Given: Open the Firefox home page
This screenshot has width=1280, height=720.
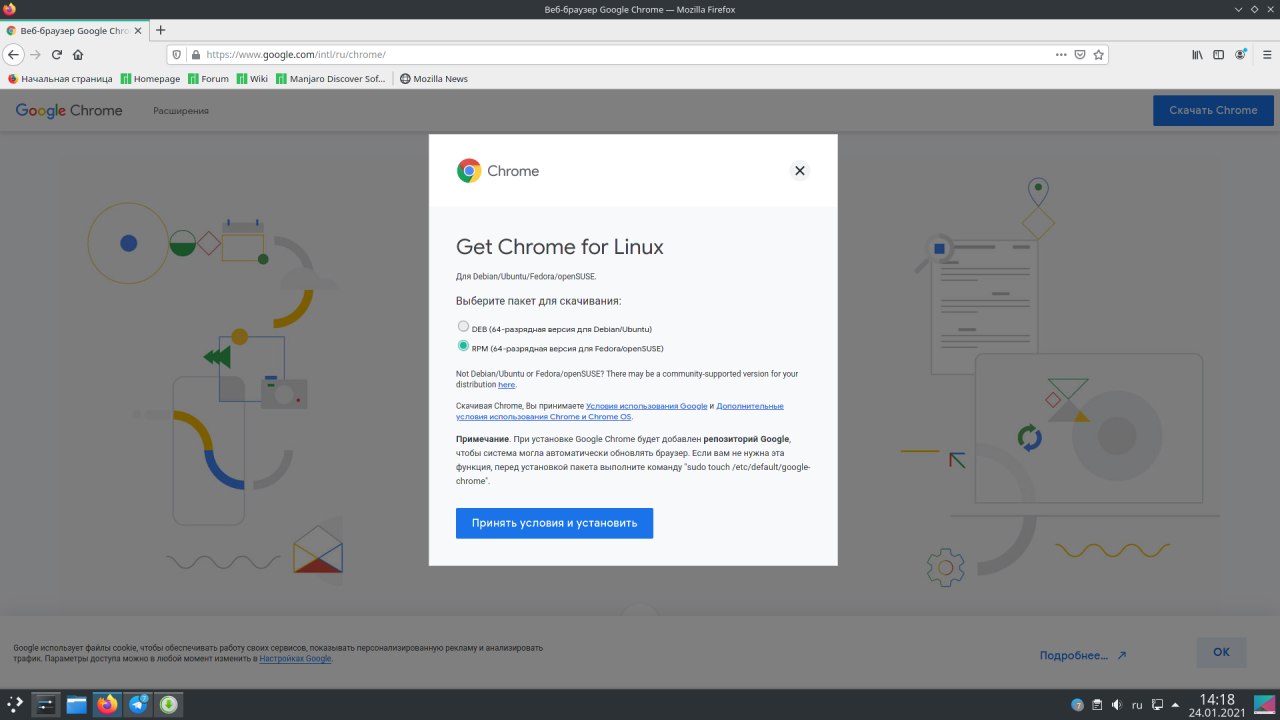Looking at the screenshot, I should (x=78, y=55).
